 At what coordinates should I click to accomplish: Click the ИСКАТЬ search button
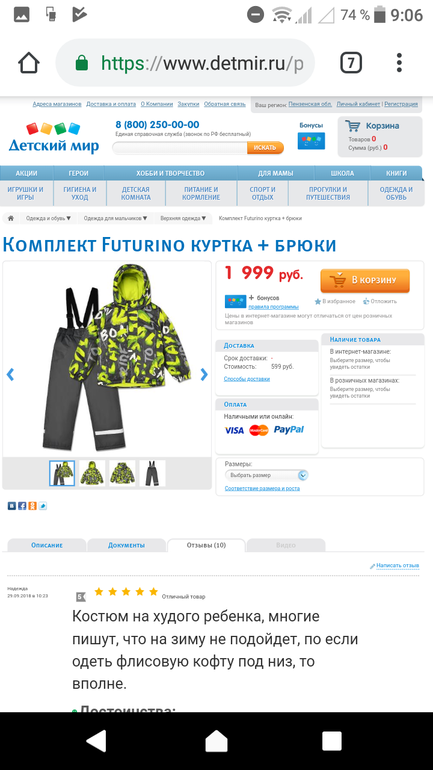click(265, 147)
